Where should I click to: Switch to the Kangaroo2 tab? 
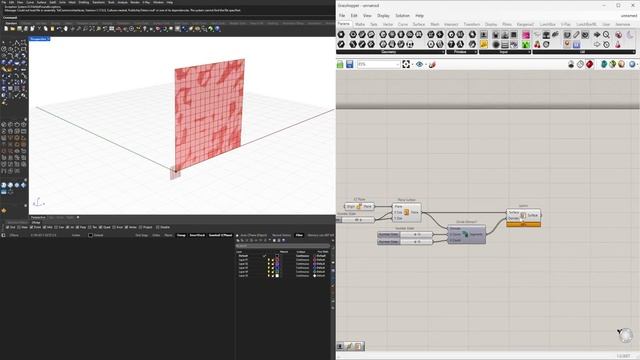(525, 24)
